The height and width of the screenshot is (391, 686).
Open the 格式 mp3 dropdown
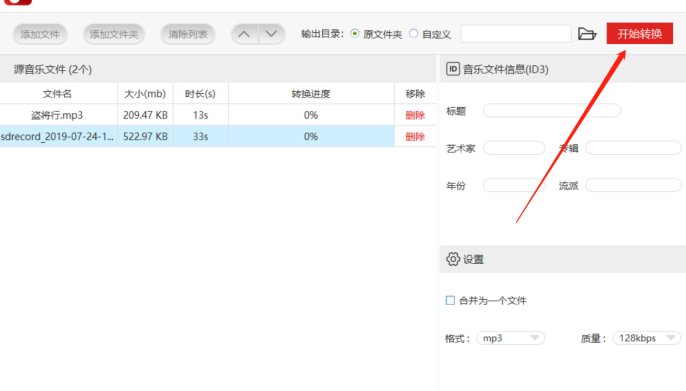511,338
